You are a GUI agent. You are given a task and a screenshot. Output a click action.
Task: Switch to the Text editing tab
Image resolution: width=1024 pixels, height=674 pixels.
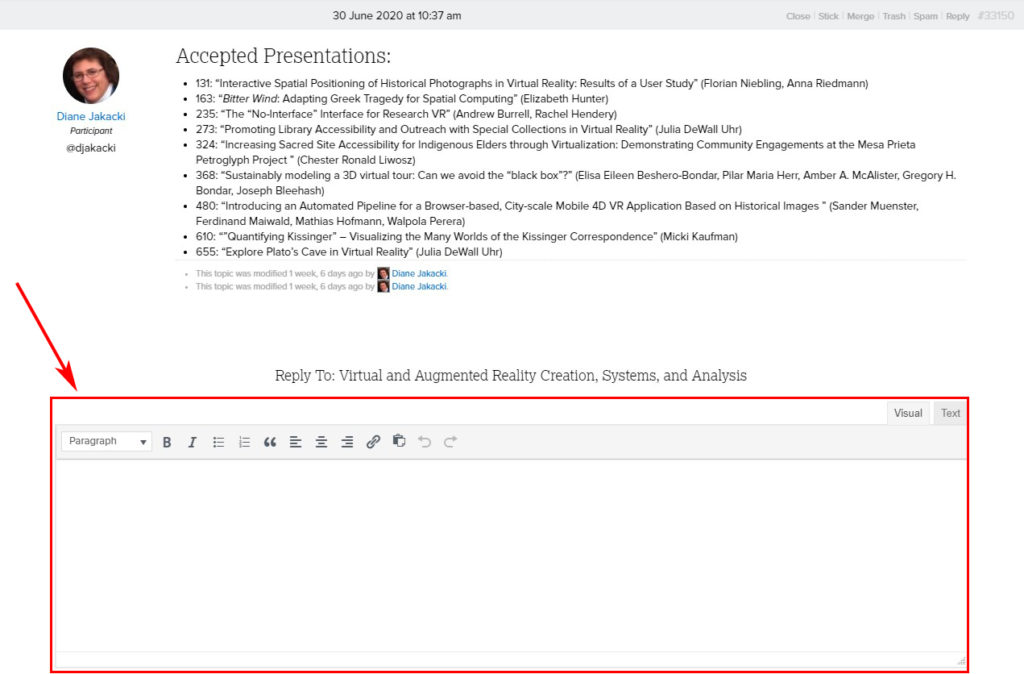coord(950,412)
